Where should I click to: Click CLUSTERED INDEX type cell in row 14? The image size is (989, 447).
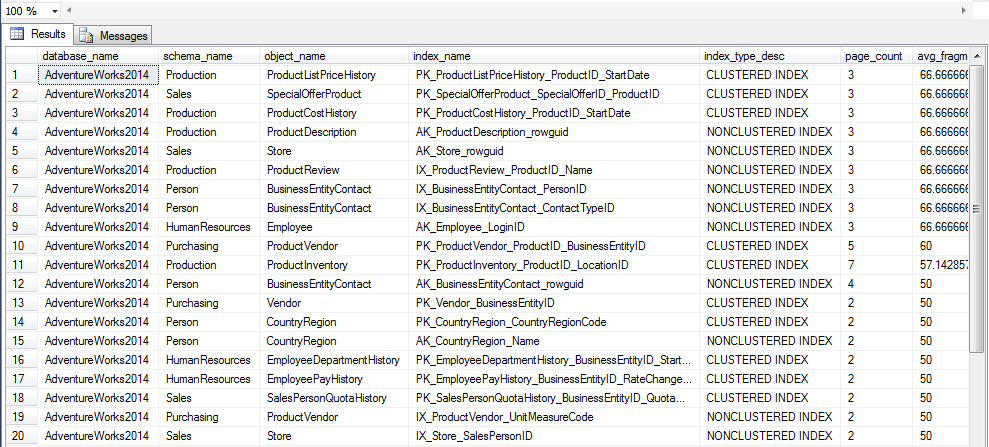[x=770, y=322]
